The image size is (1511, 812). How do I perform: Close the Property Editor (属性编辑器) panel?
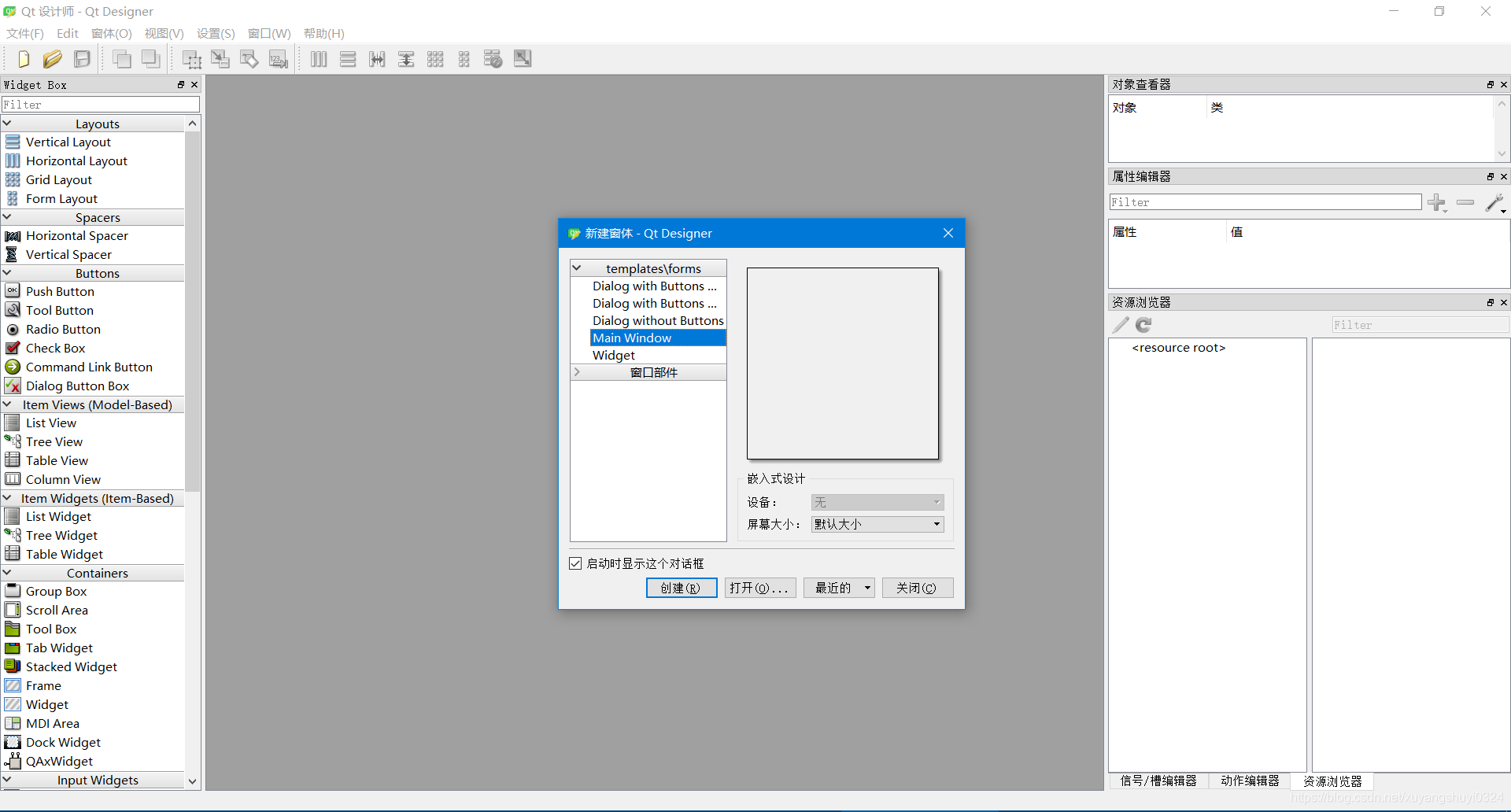click(x=1504, y=177)
